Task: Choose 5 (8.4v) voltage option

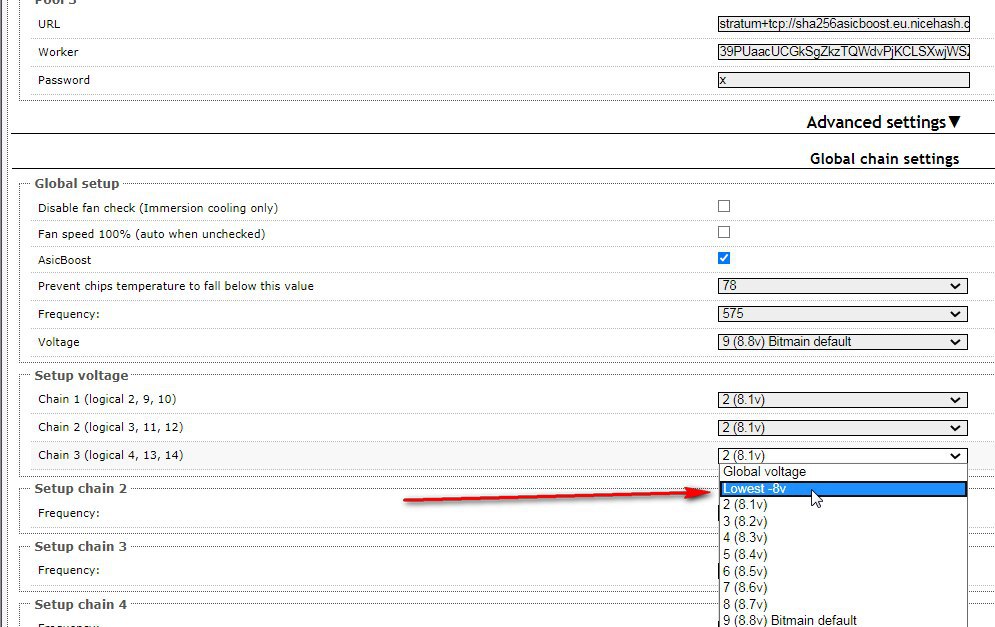Action: 843,555
